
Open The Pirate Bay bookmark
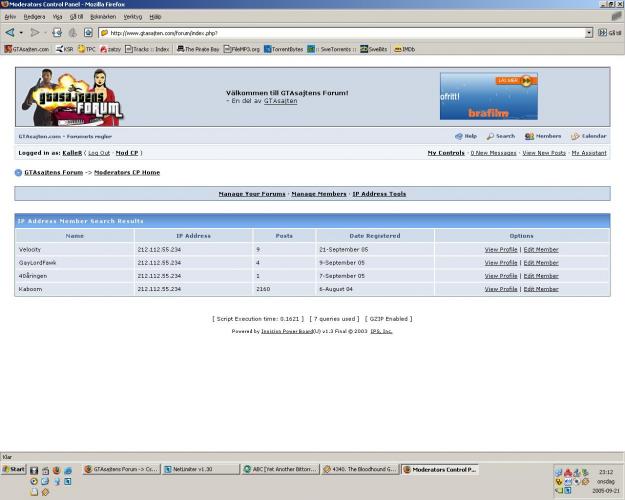(x=197, y=49)
